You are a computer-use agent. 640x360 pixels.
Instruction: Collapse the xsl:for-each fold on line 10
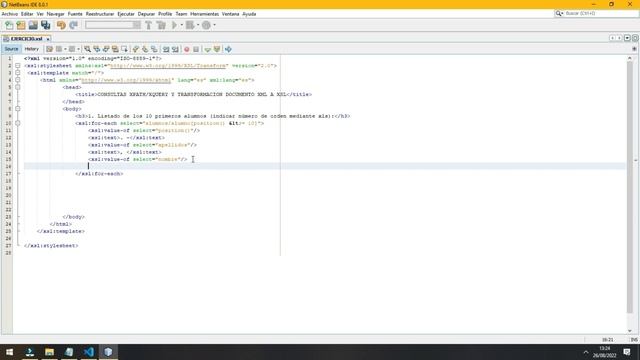[x=18, y=123]
